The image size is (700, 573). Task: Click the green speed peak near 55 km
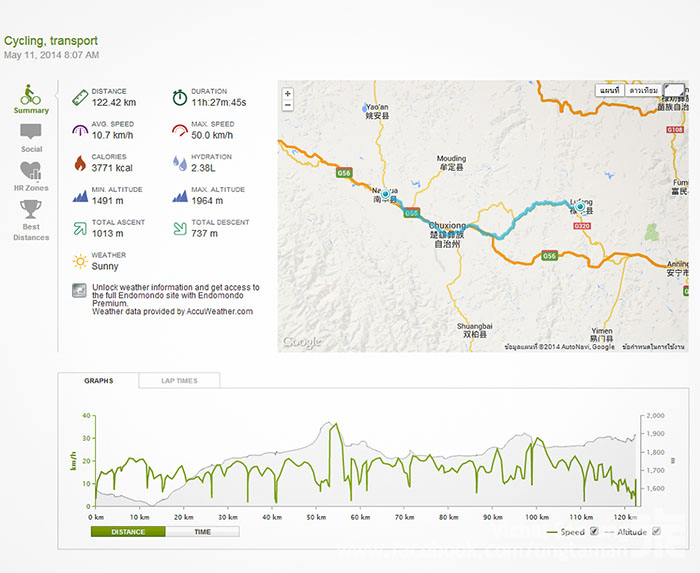tap(336, 425)
